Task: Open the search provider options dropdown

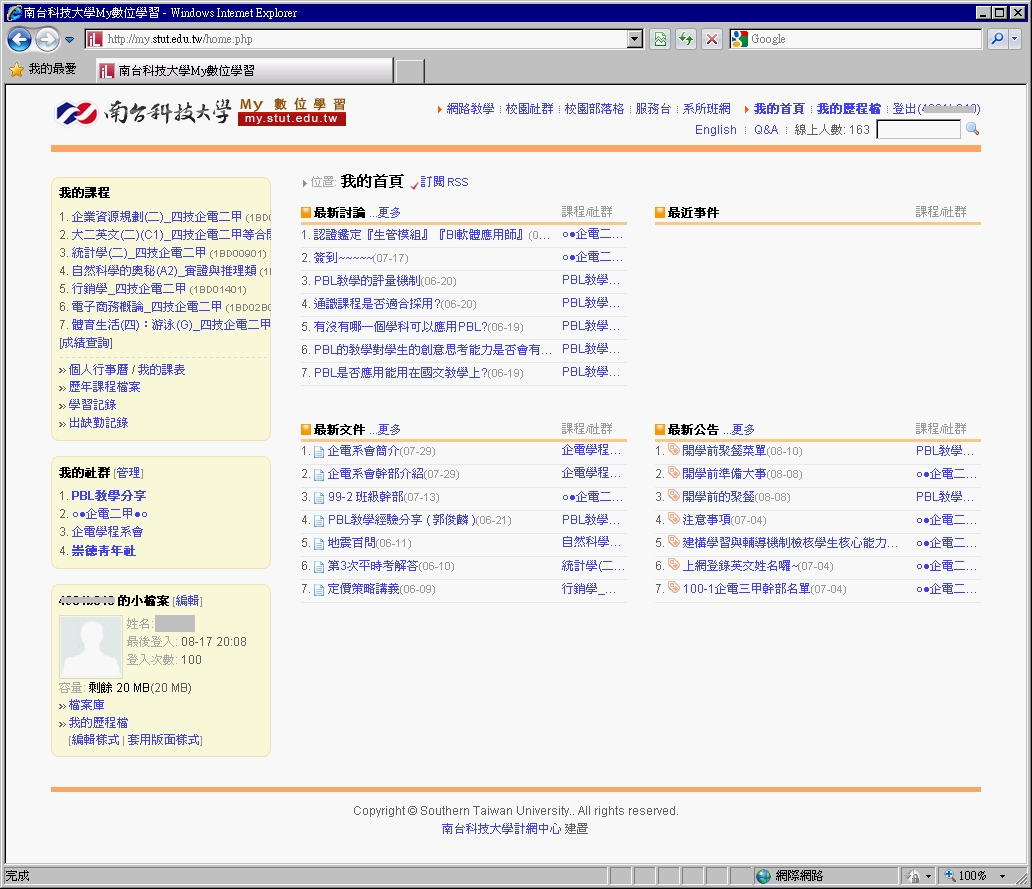Action: [1015, 39]
